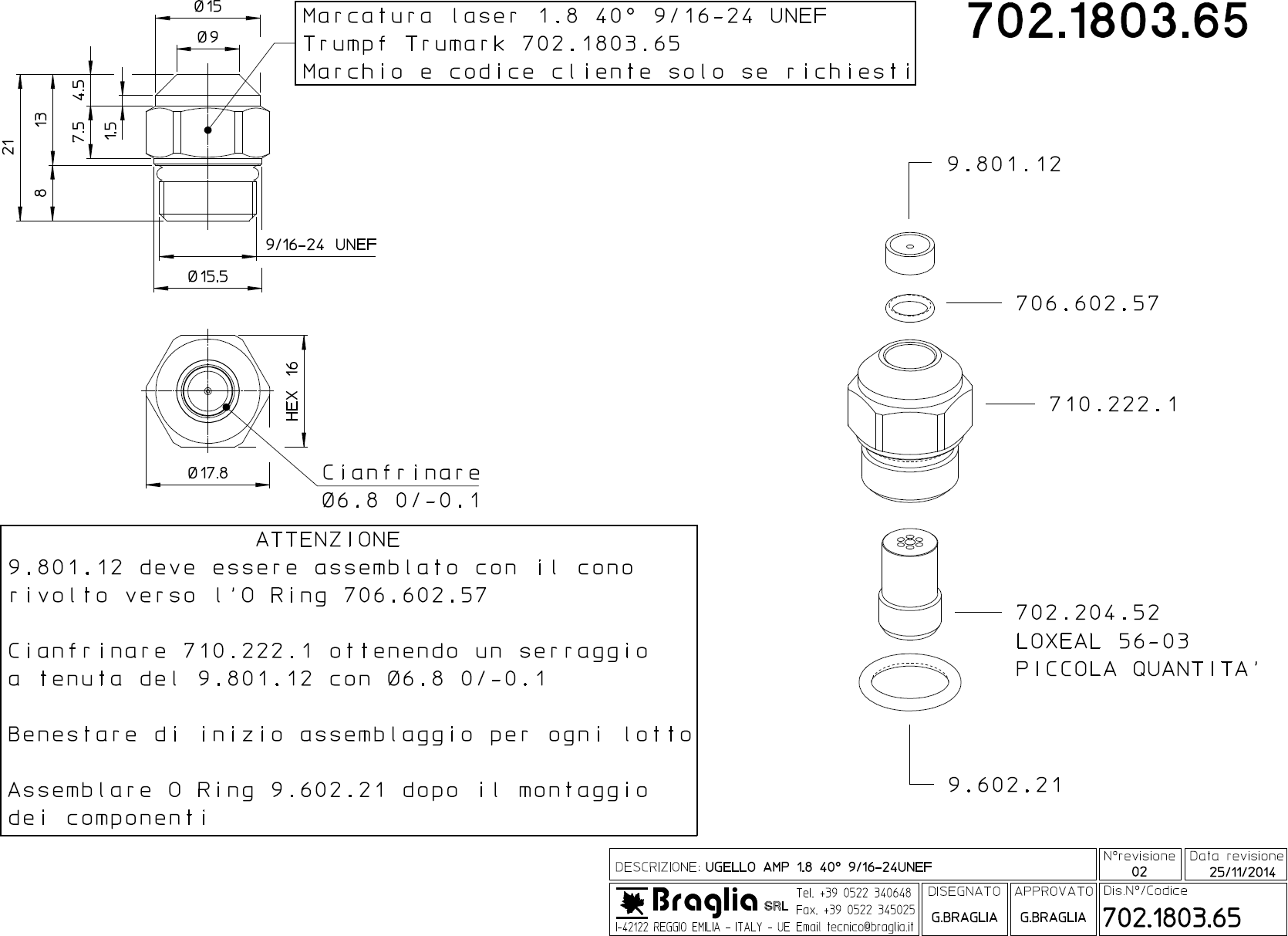Select the small O-ring part 706.602.57
The image size is (1288, 936).
[x=910, y=307]
